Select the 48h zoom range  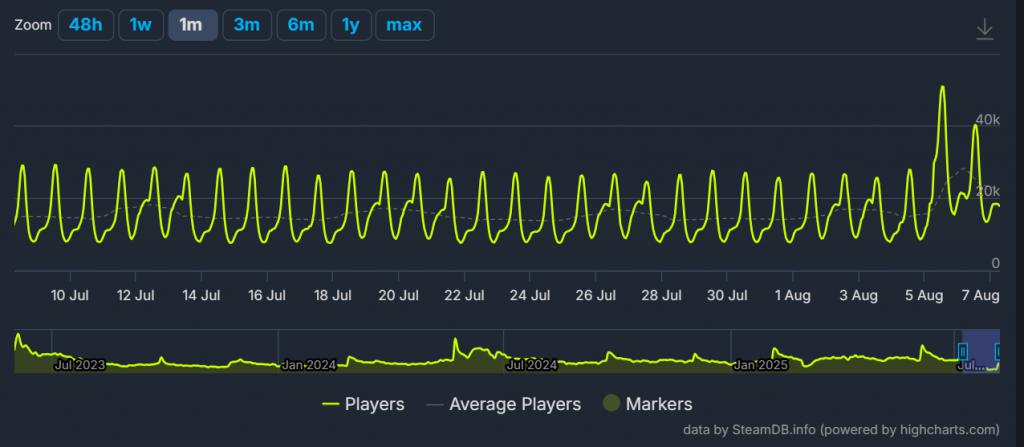pyautogui.click(x=86, y=25)
